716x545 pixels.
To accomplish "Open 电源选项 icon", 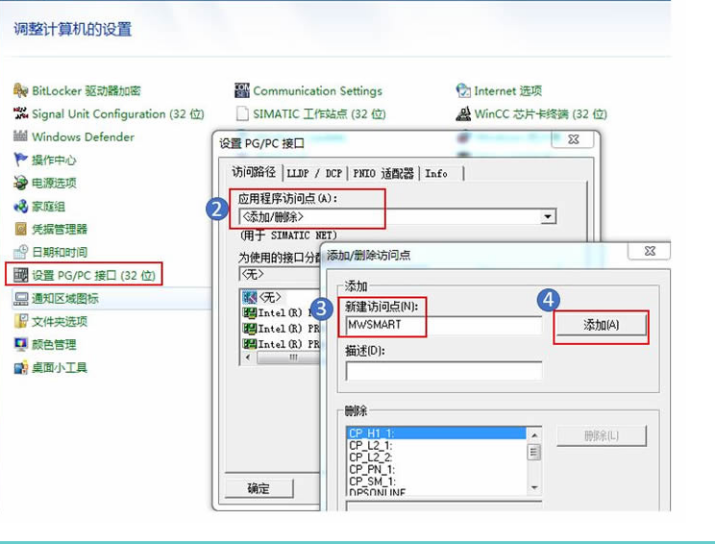I will (21, 183).
